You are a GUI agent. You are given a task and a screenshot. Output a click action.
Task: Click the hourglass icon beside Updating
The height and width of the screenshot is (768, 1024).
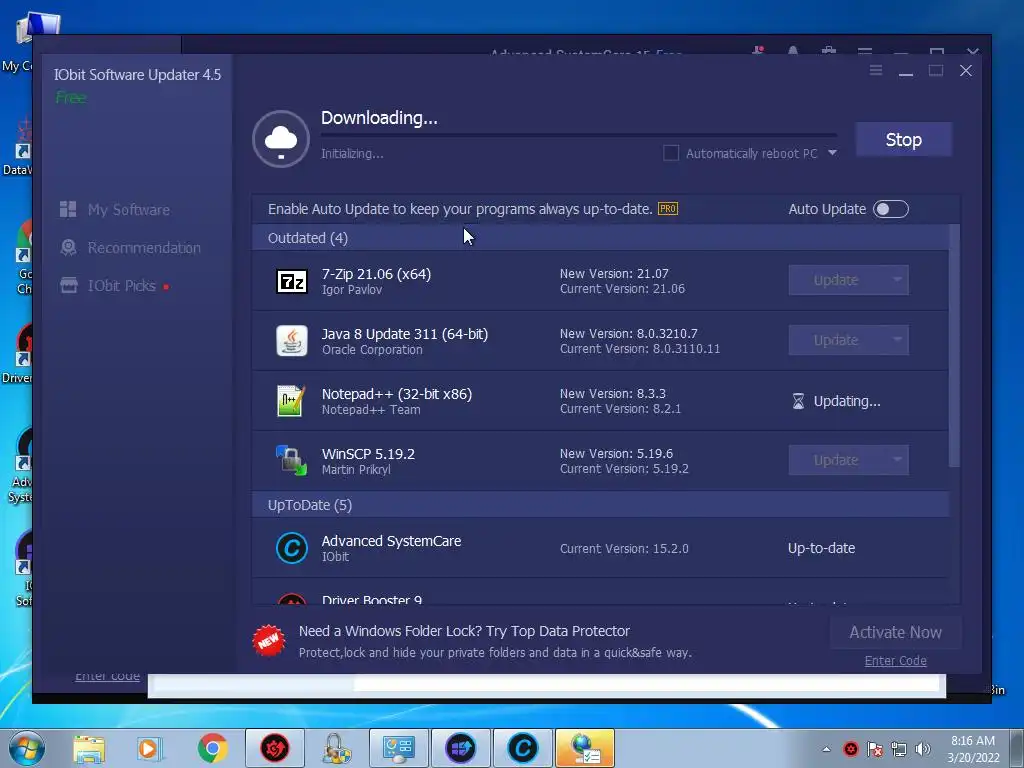(798, 401)
